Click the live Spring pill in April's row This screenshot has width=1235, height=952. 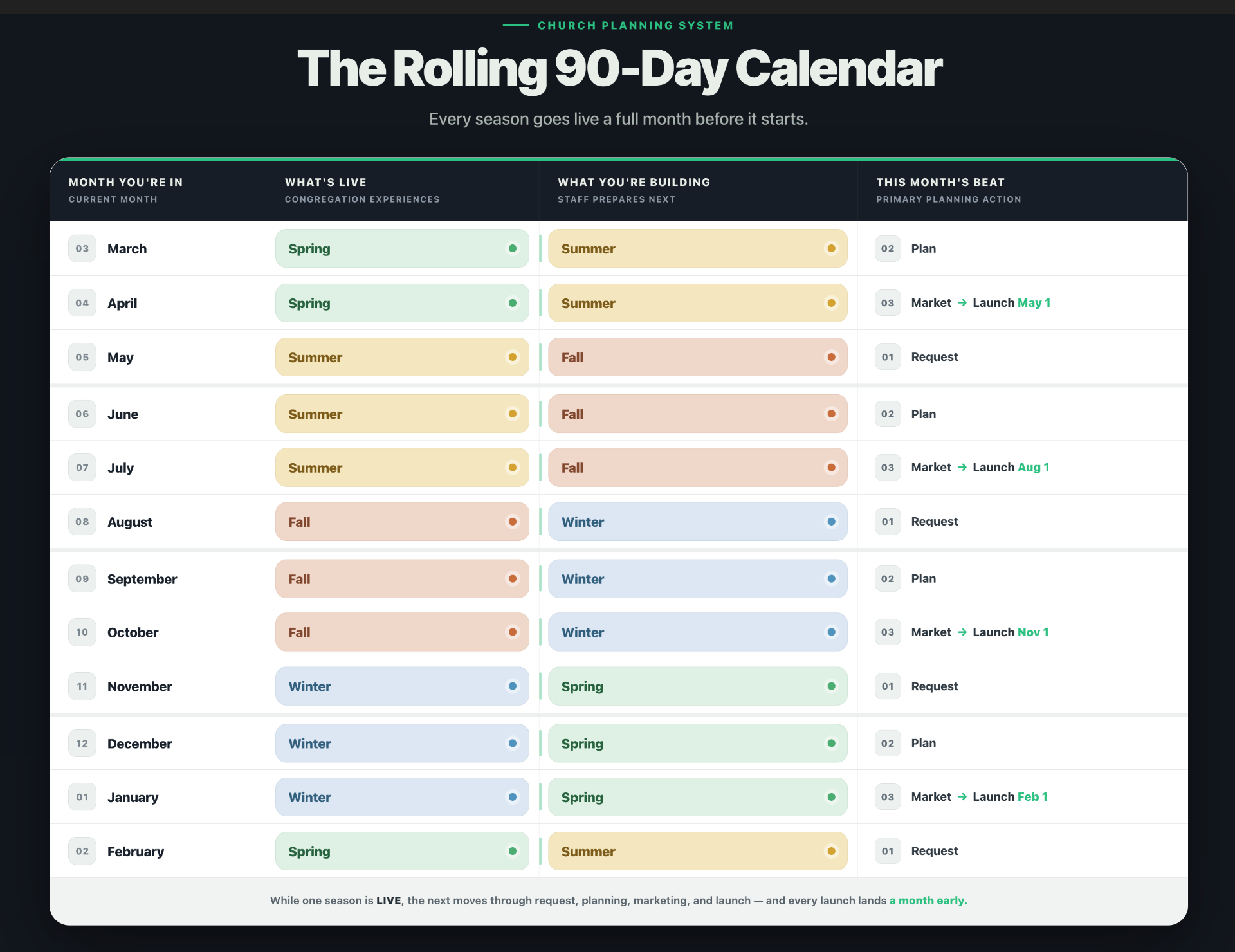402,303
